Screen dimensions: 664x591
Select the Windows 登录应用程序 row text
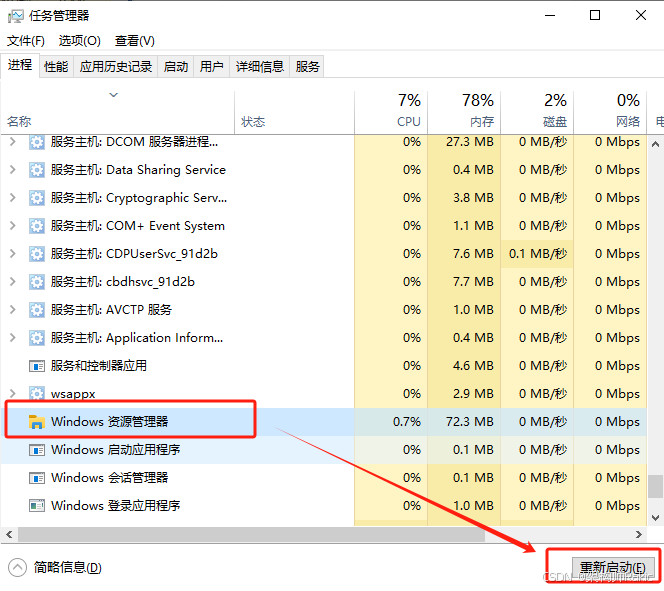click(x=115, y=505)
